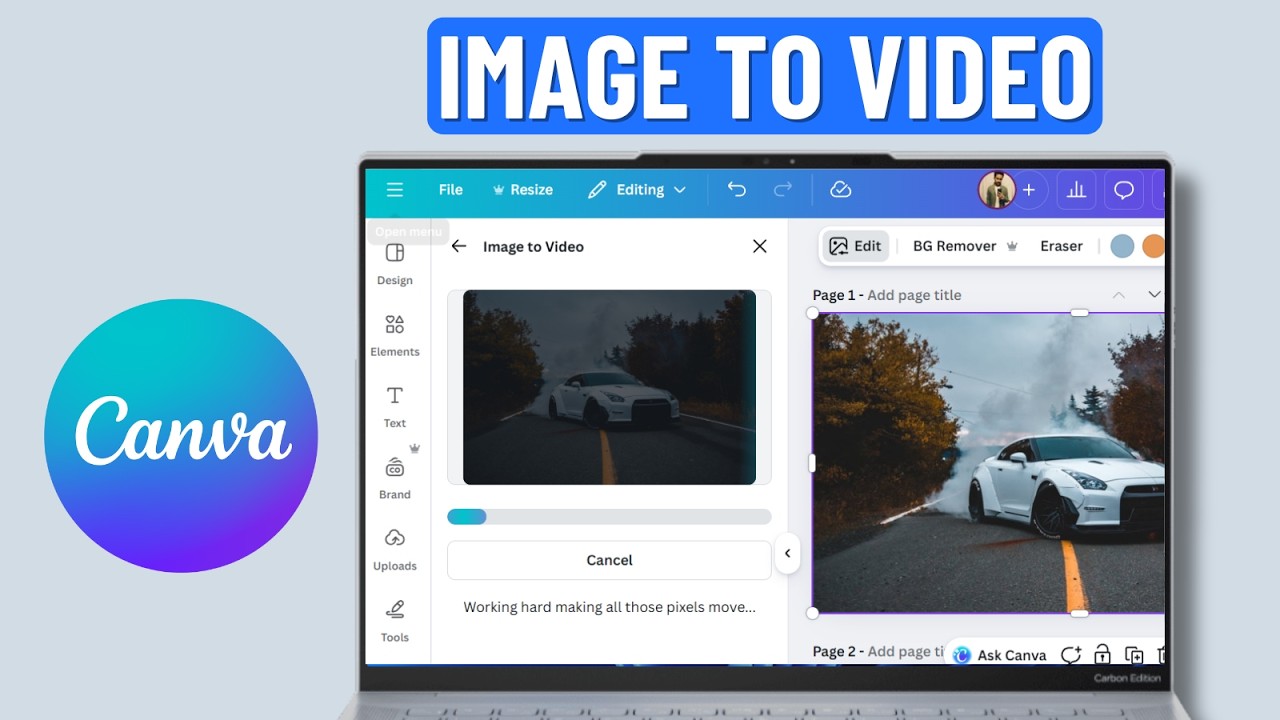Click the 'Working hard making all those pixels move...' text
Image resolution: width=1280 pixels, height=720 pixels.
click(609, 607)
